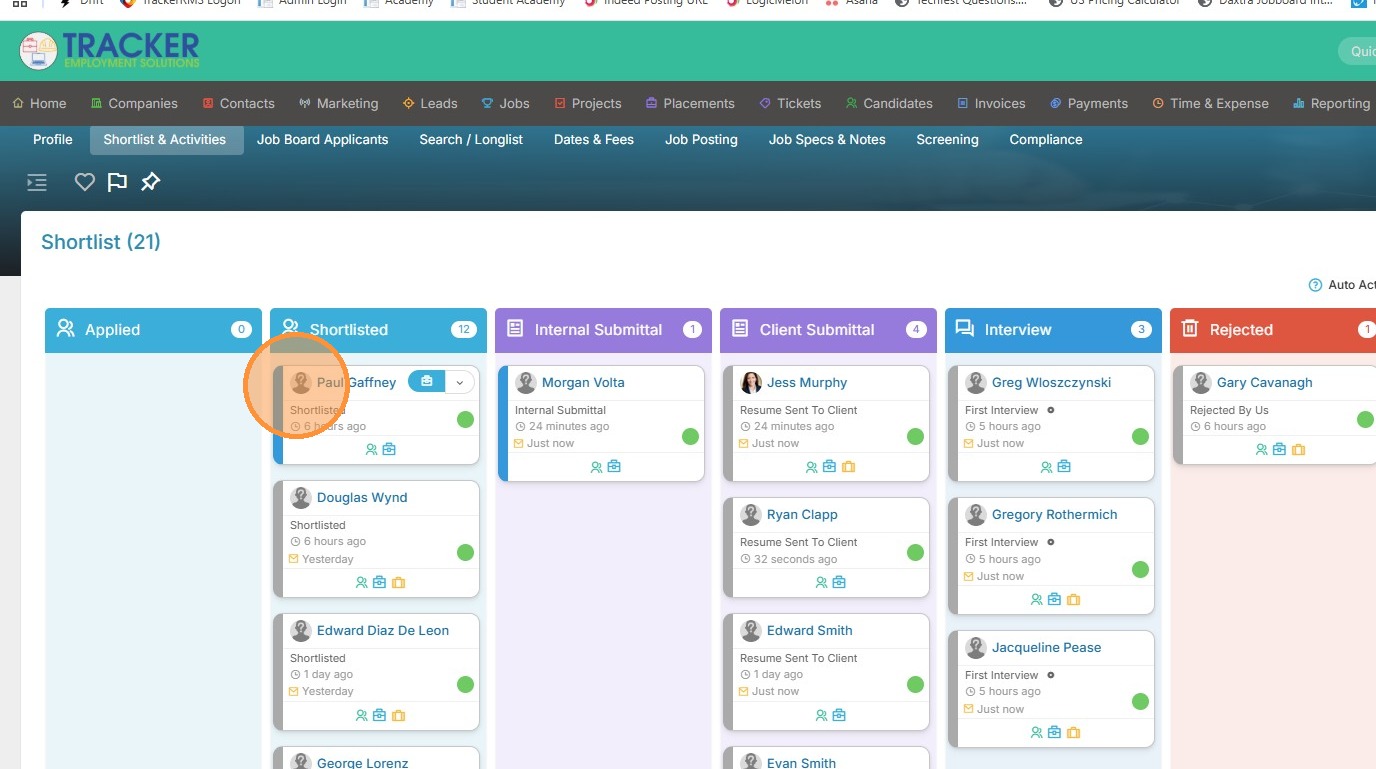This screenshot has width=1376, height=769.
Task: Click the envelope icon on Douglas Wynd's card
Action: point(294,559)
